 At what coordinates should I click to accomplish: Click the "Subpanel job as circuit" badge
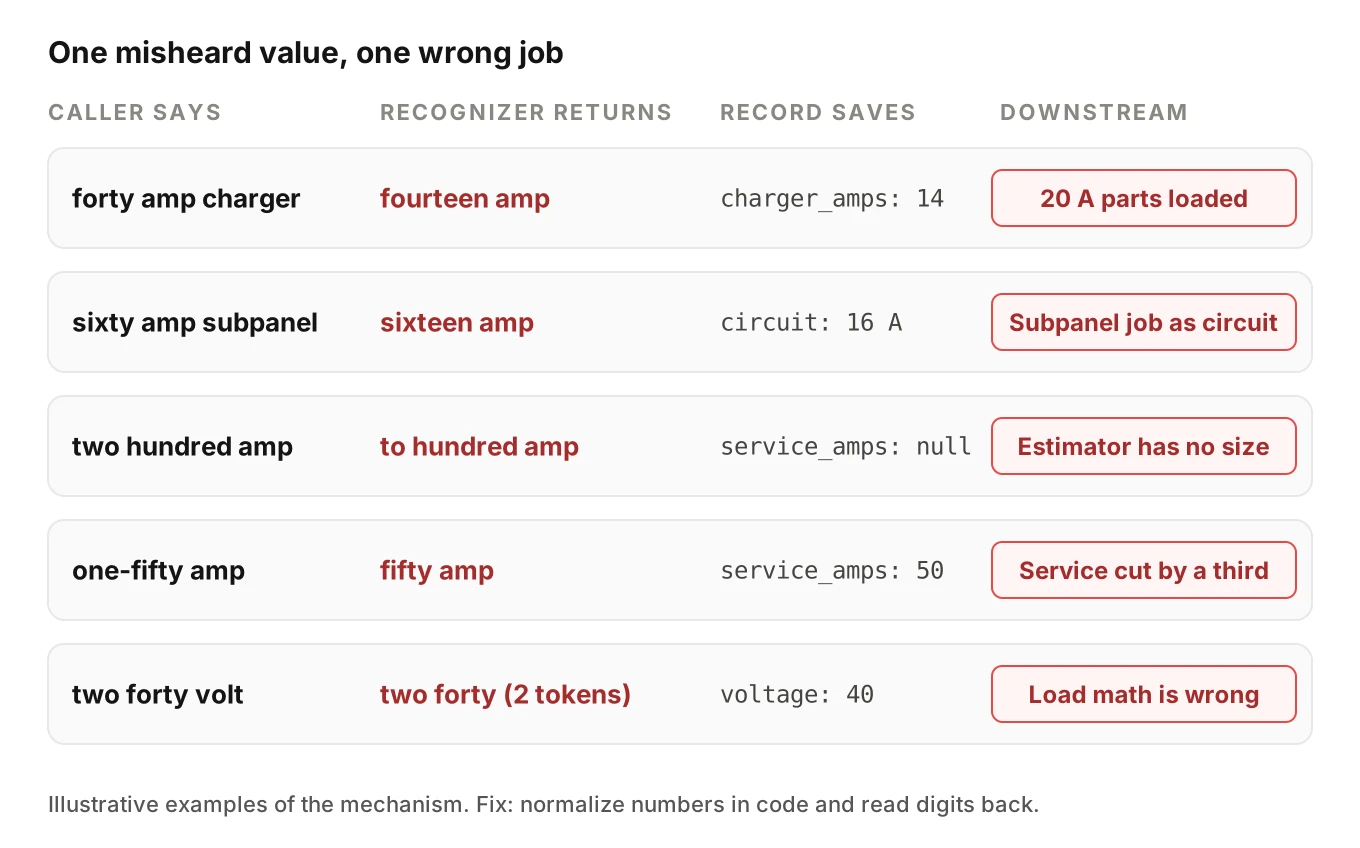tap(1144, 322)
